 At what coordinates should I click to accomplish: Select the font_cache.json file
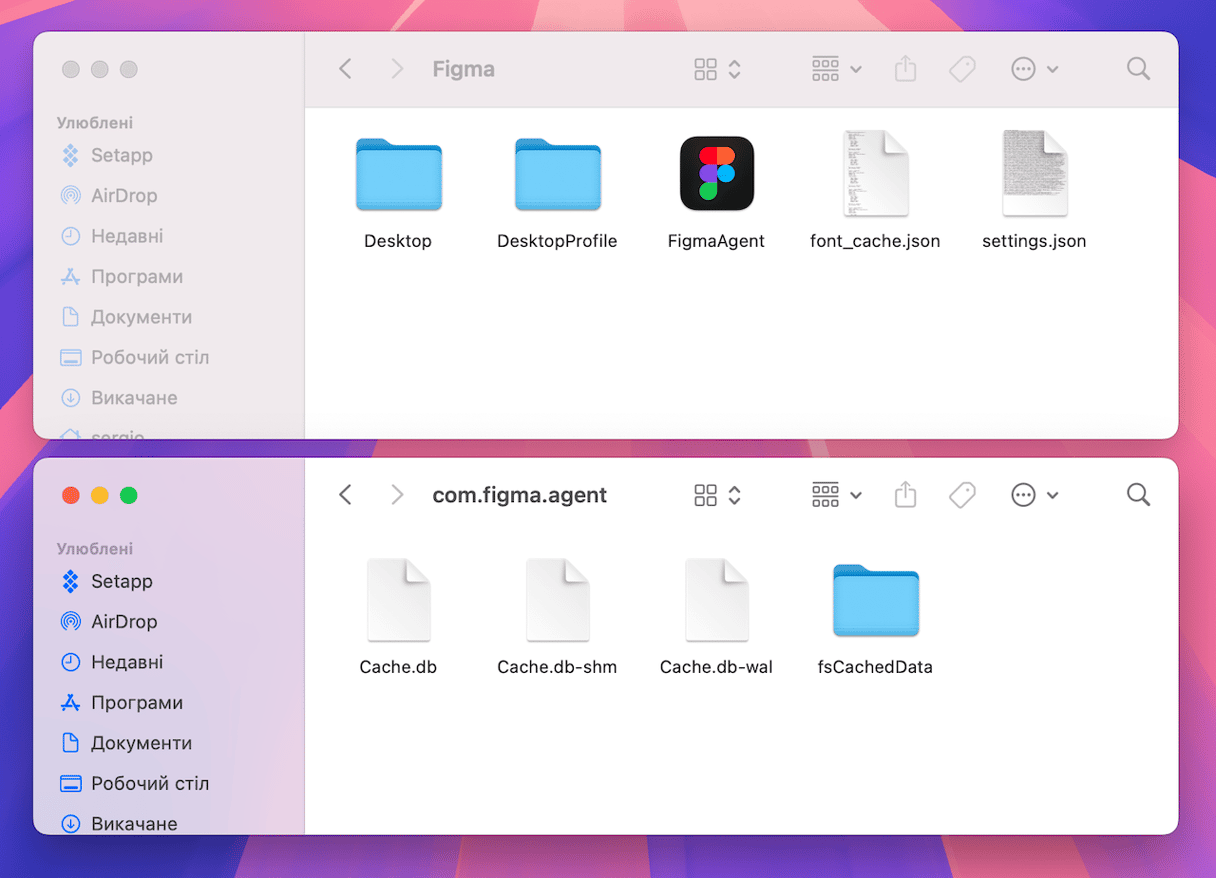(x=875, y=174)
